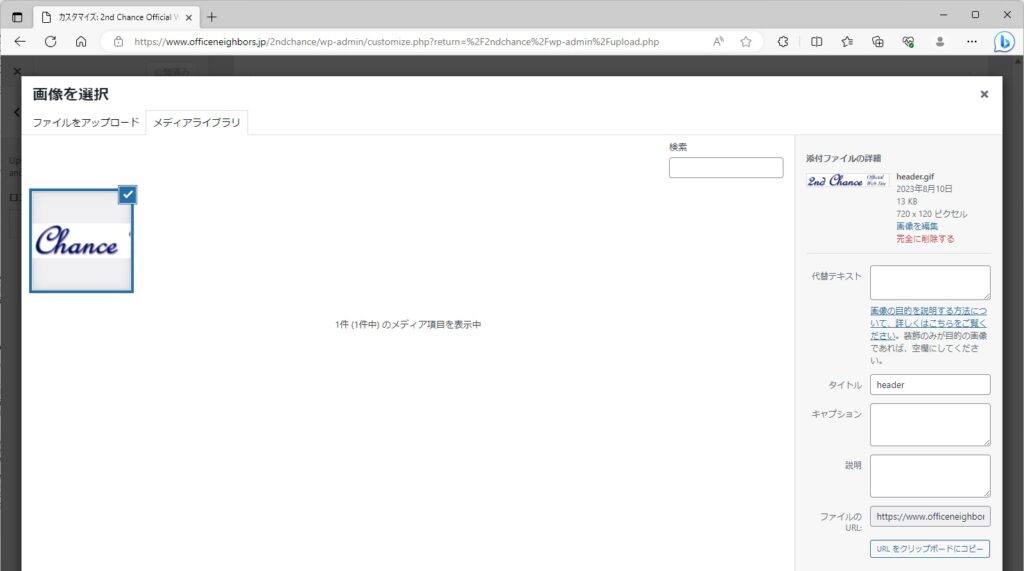The height and width of the screenshot is (571, 1024).
Task: Open a new browser tab with plus
Action: pos(211,16)
